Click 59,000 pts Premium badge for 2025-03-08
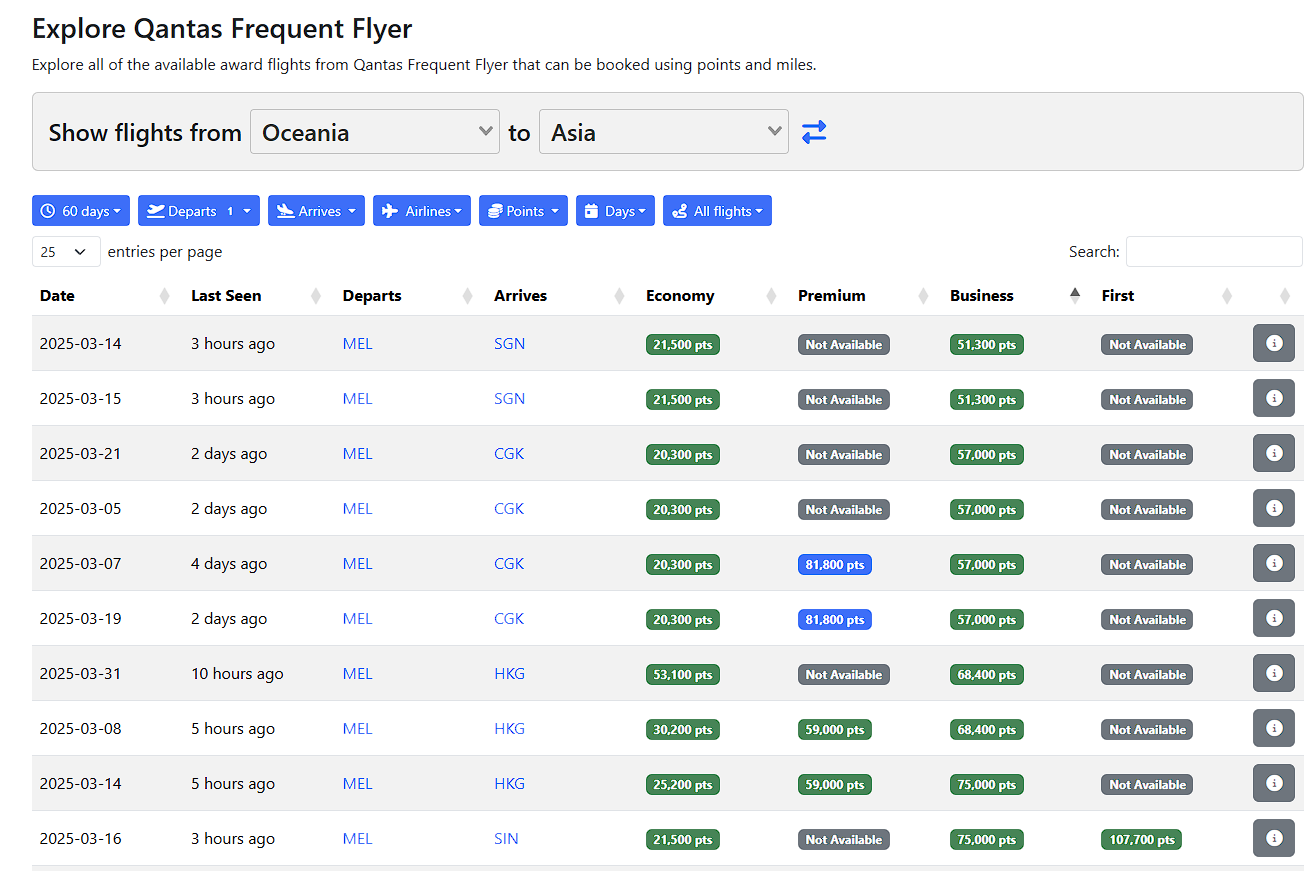1314x871 pixels. tap(835, 730)
